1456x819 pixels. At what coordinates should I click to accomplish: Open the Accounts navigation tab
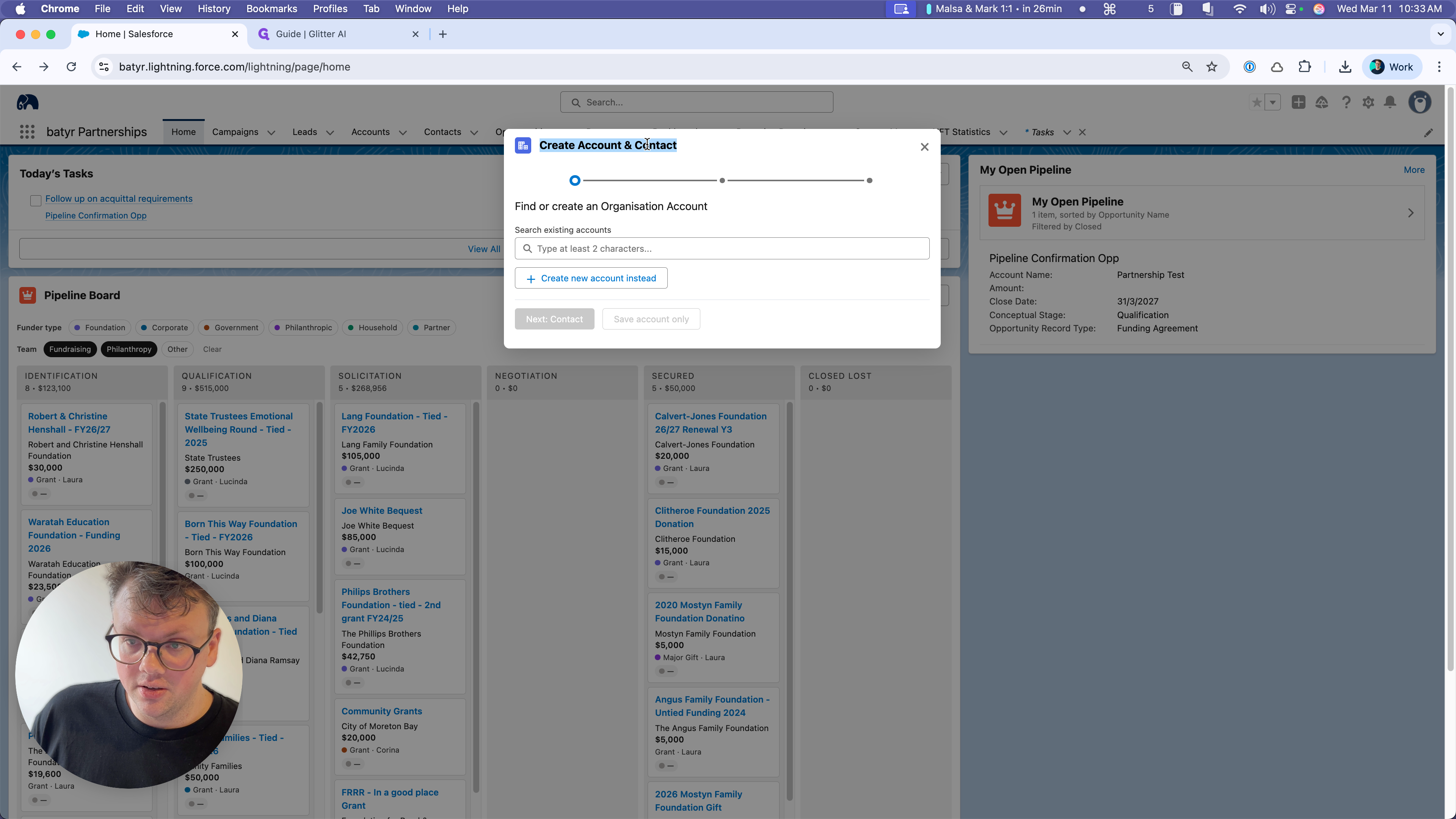coord(370,132)
